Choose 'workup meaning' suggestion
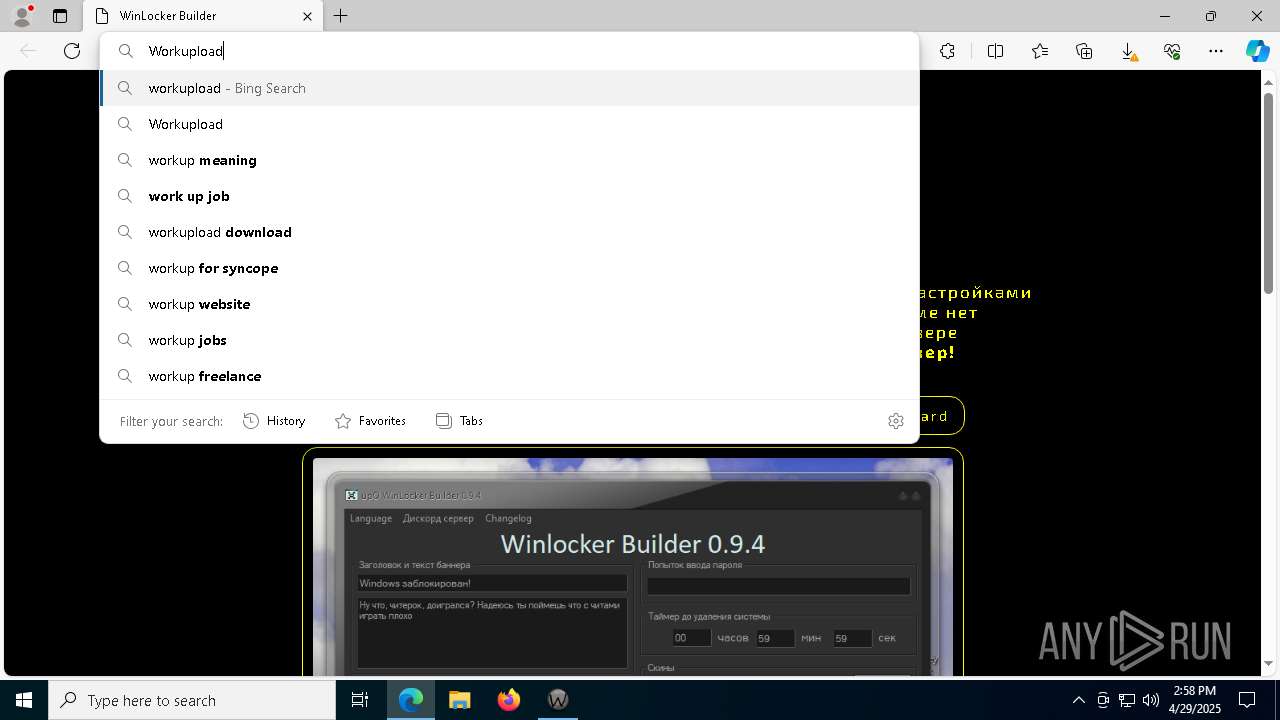Image resolution: width=1280 pixels, height=720 pixels. pyautogui.click(x=509, y=160)
